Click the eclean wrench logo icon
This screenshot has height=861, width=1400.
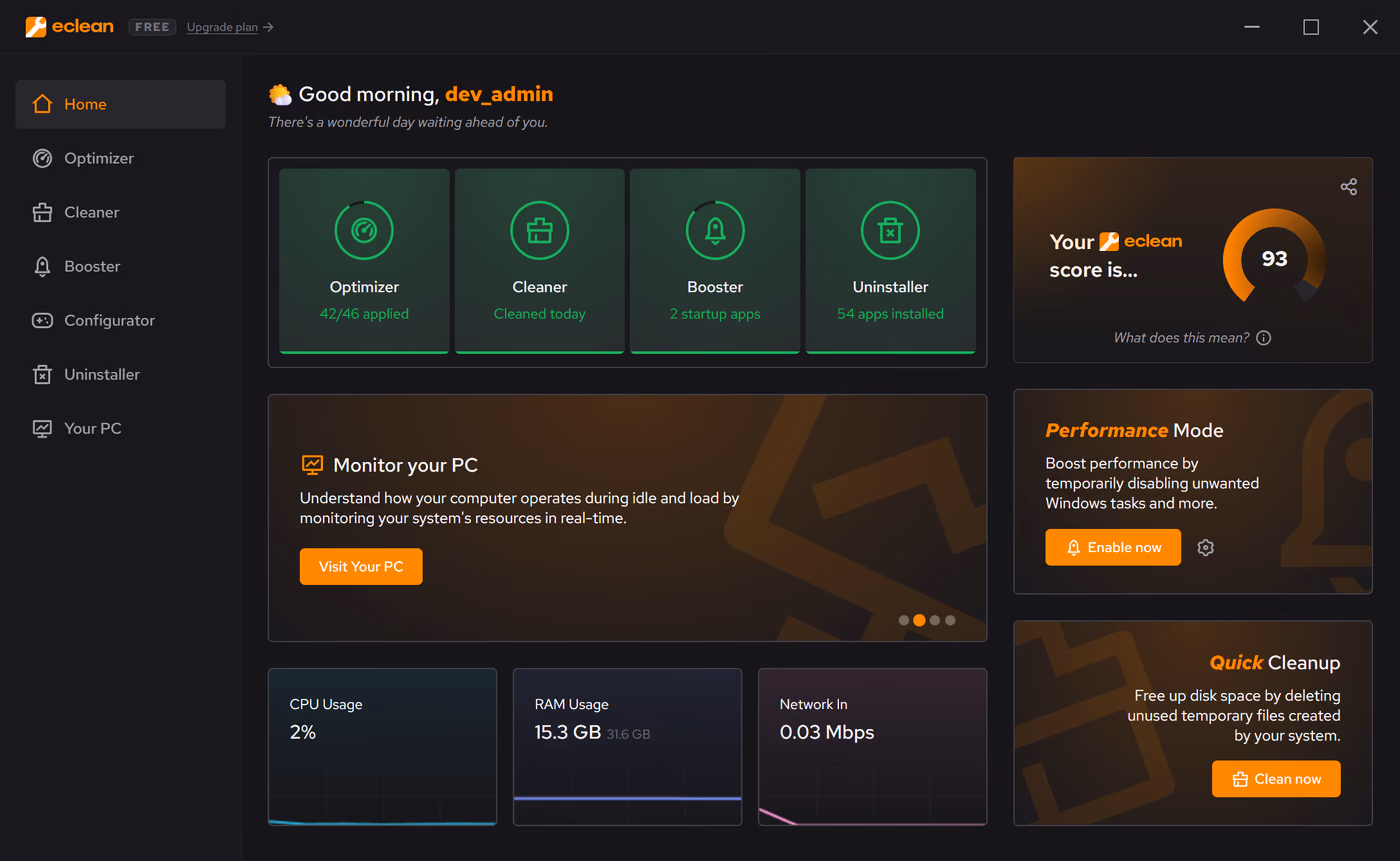click(36, 27)
